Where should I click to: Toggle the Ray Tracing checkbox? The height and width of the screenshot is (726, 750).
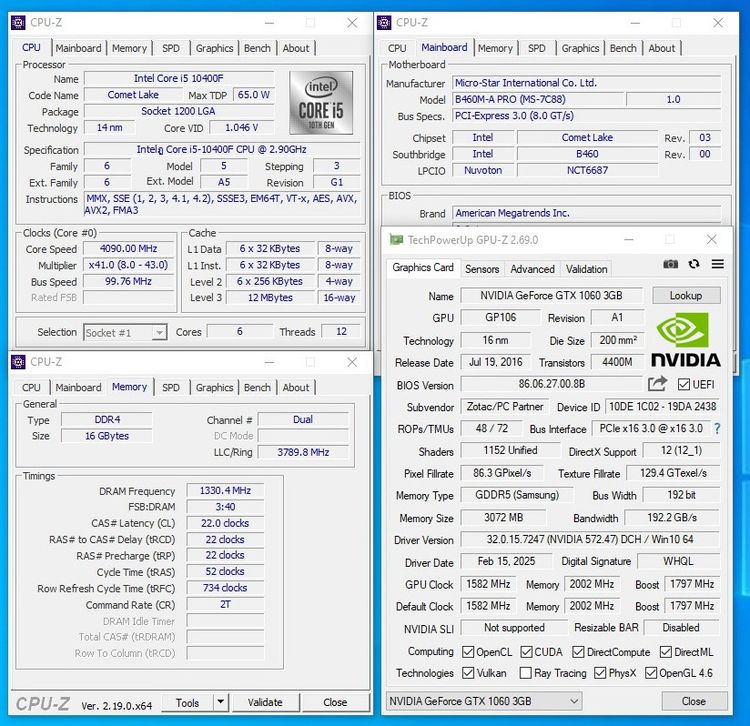pos(525,673)
